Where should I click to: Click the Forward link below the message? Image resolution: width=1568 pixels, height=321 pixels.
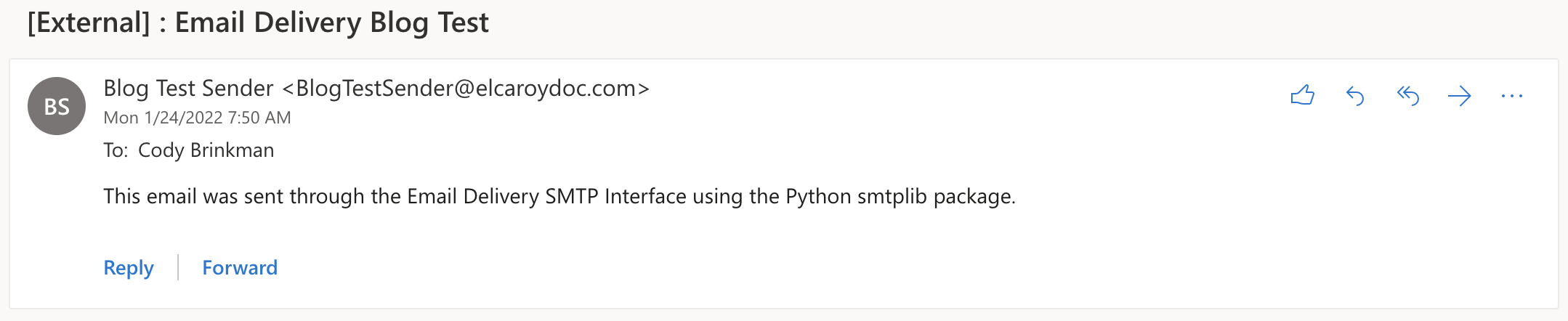click(240, 267)
